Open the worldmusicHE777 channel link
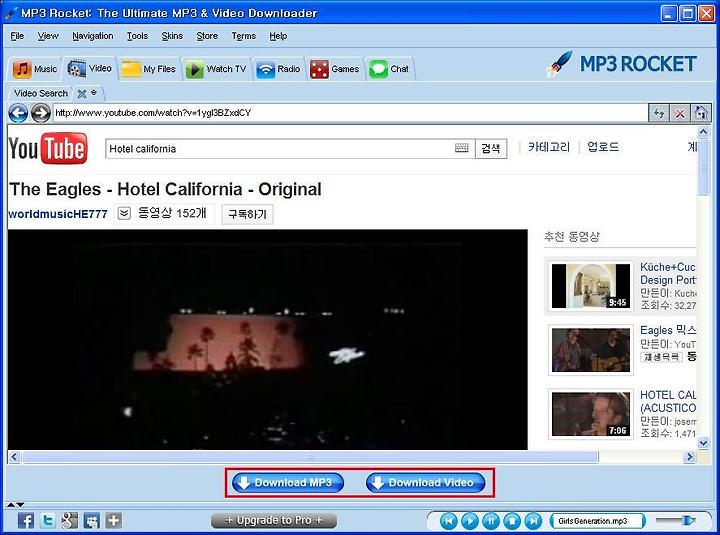The height and width of the screenshot is (535, 720). pyautogui.click(x=58, y=214)
